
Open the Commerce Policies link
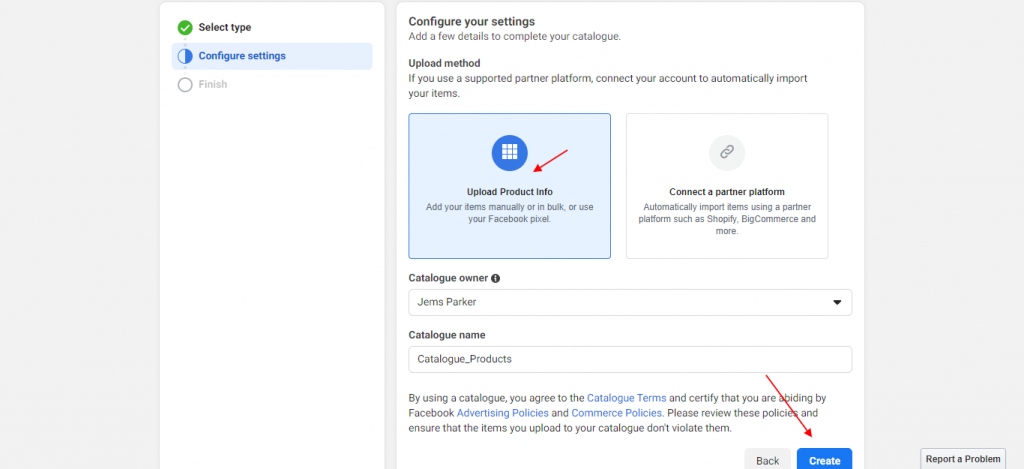617,413
